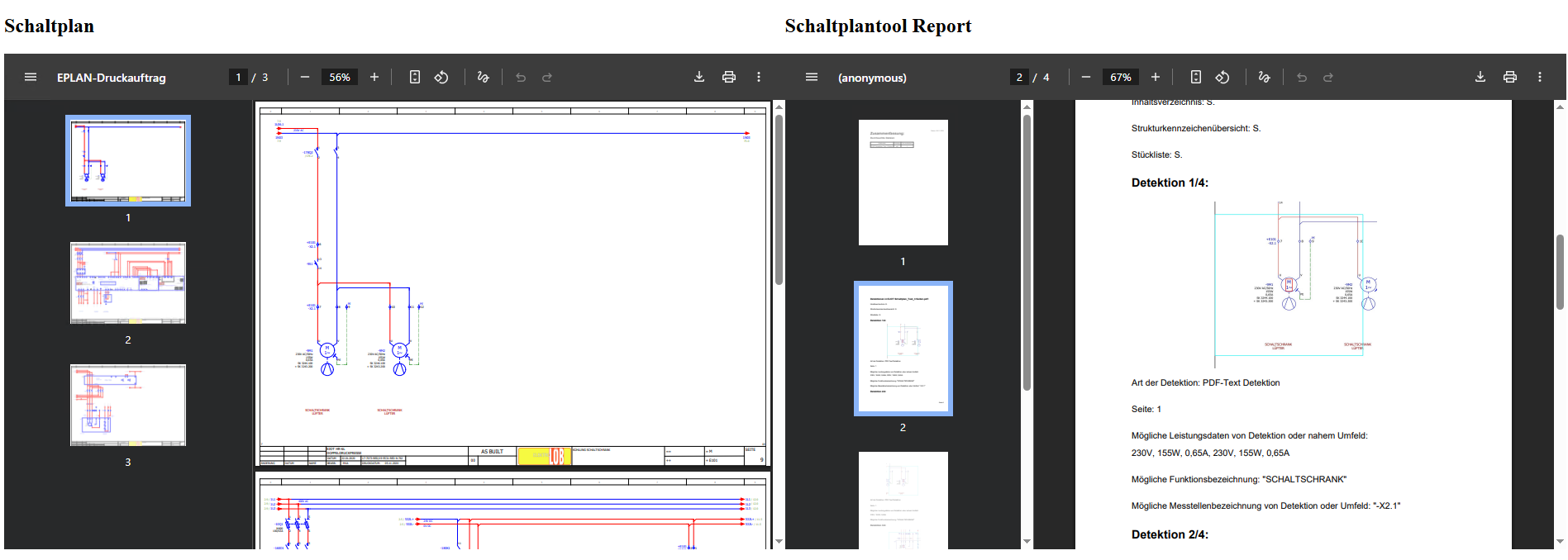Download the Schaltplantool report PDF
The image size is (1568, 560).
click(x=1480, y=77)
